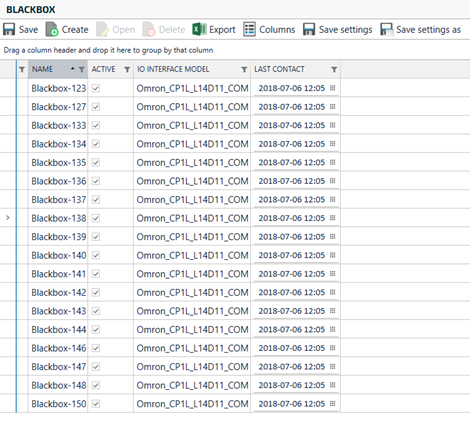This screenshot has width=470, height=422.
Task: Toggle Active checkbox for Blackbox-150
Action: [x=96, y=404]
